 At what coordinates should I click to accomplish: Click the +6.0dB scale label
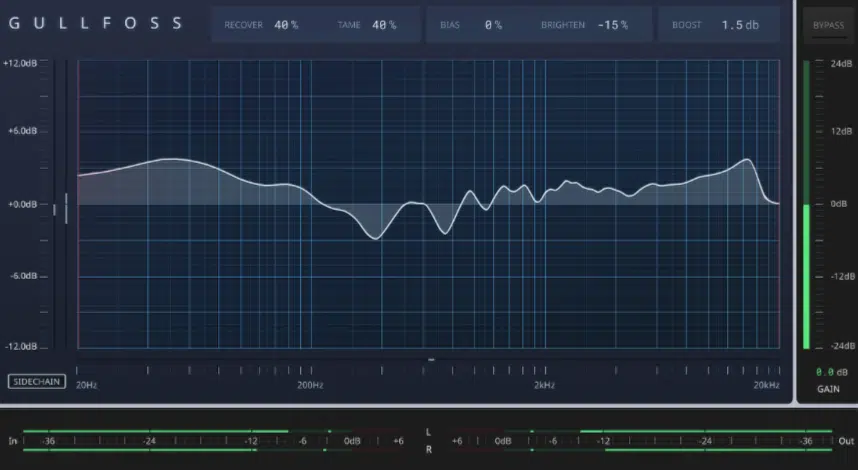[22, 131]
